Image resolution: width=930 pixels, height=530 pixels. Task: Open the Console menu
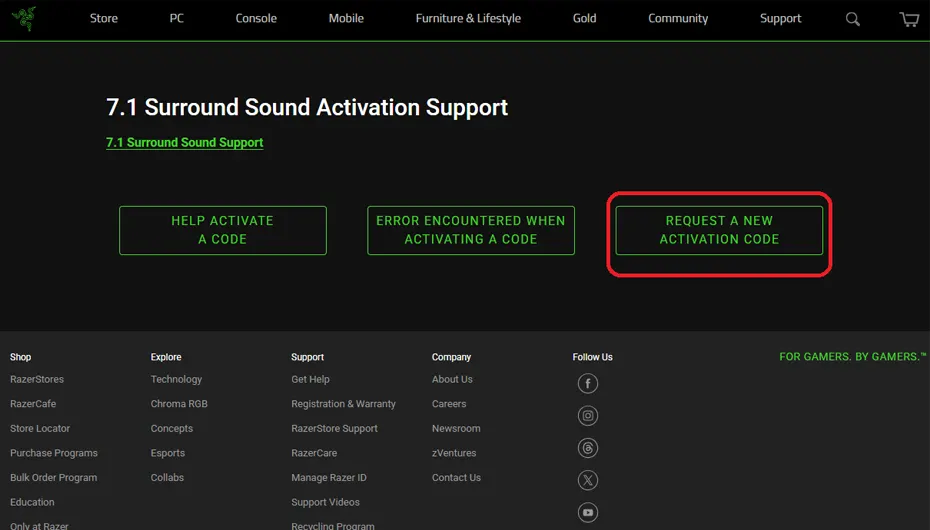coord(256,18)
